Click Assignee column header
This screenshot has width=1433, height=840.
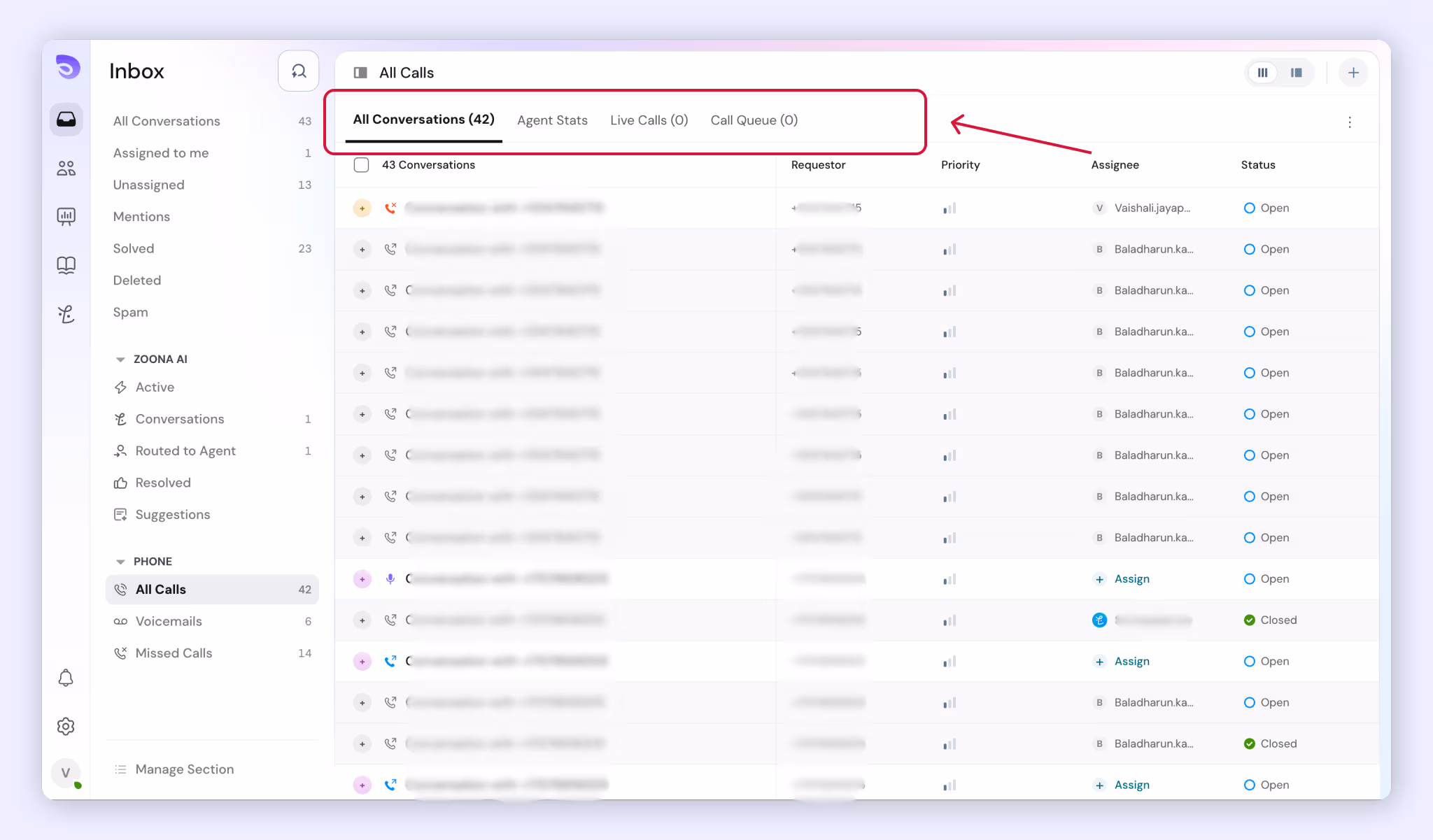[x=1115, y=165]
